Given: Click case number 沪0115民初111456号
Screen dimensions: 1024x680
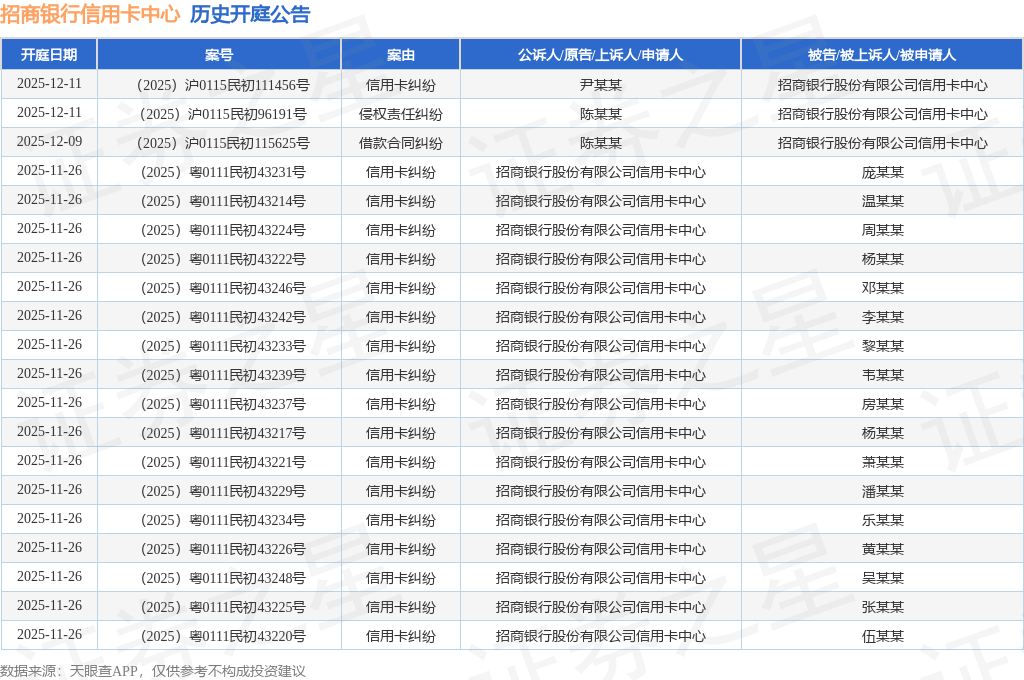Looking at the screenshot, I should pos(222,86).
